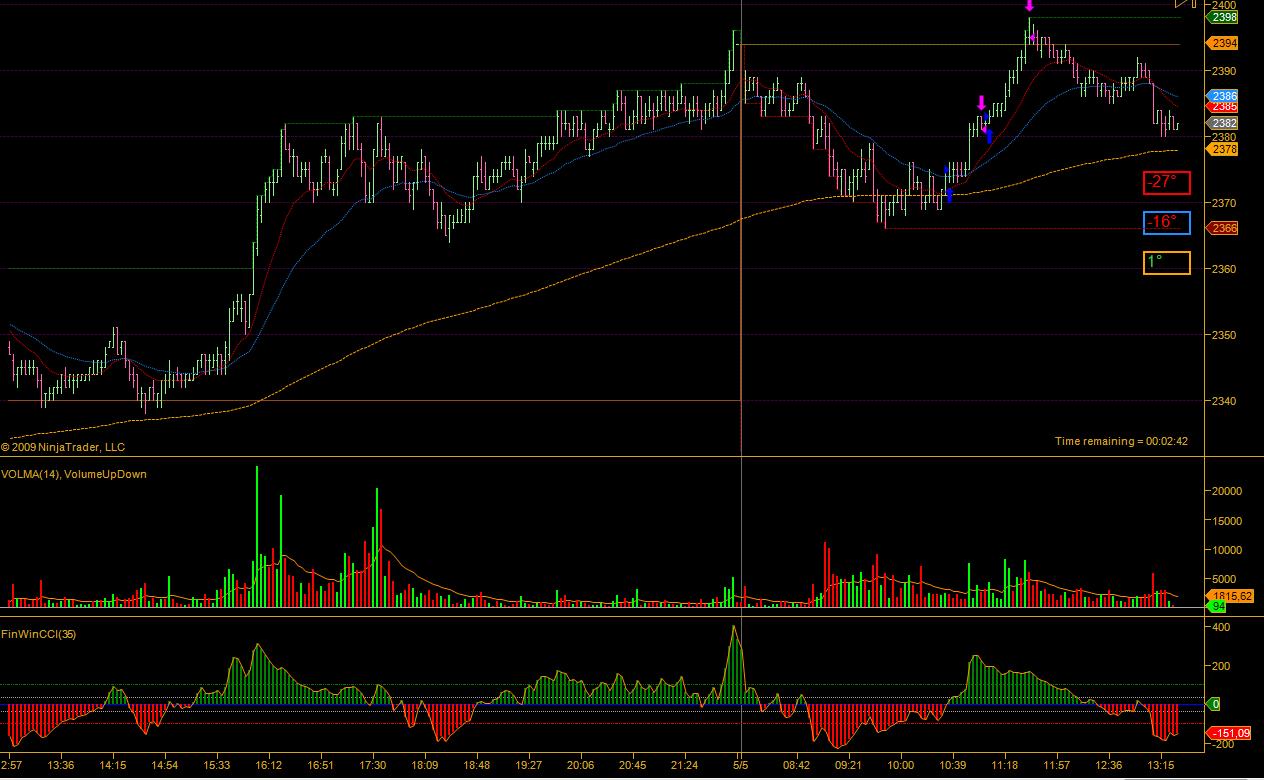Click the Time remaining = 00:02:42 text
1264x780 pixels.
(1121, 441)
